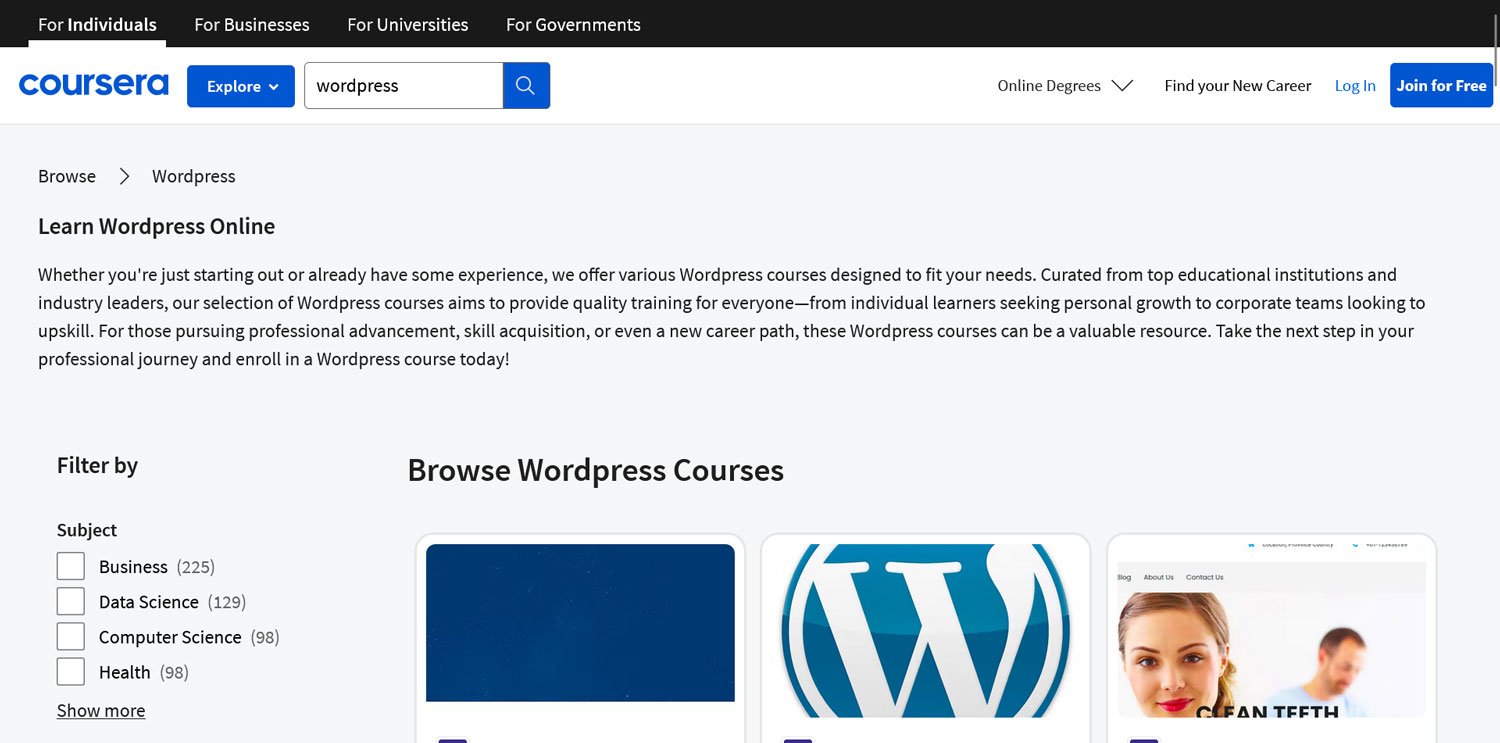Switch to the For Universities tab
1500x743 pixels.
pos(407,24)
